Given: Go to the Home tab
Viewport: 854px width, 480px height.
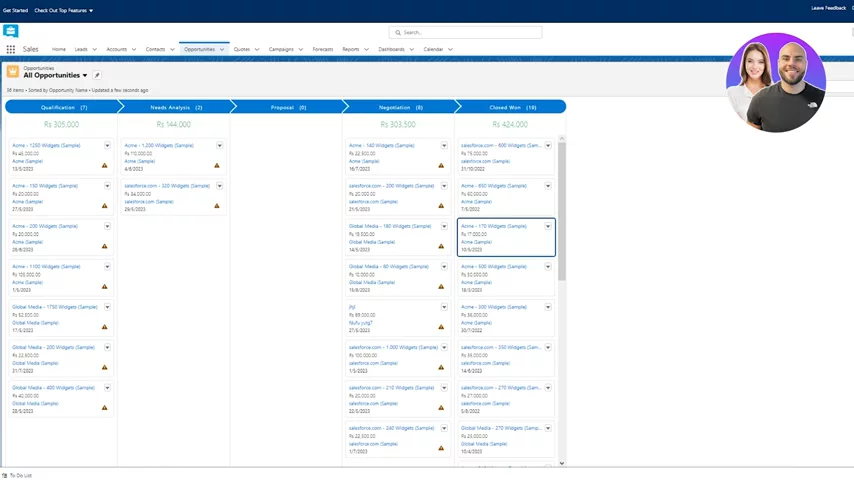Looking at the screenshot, I should click(59, 49).
